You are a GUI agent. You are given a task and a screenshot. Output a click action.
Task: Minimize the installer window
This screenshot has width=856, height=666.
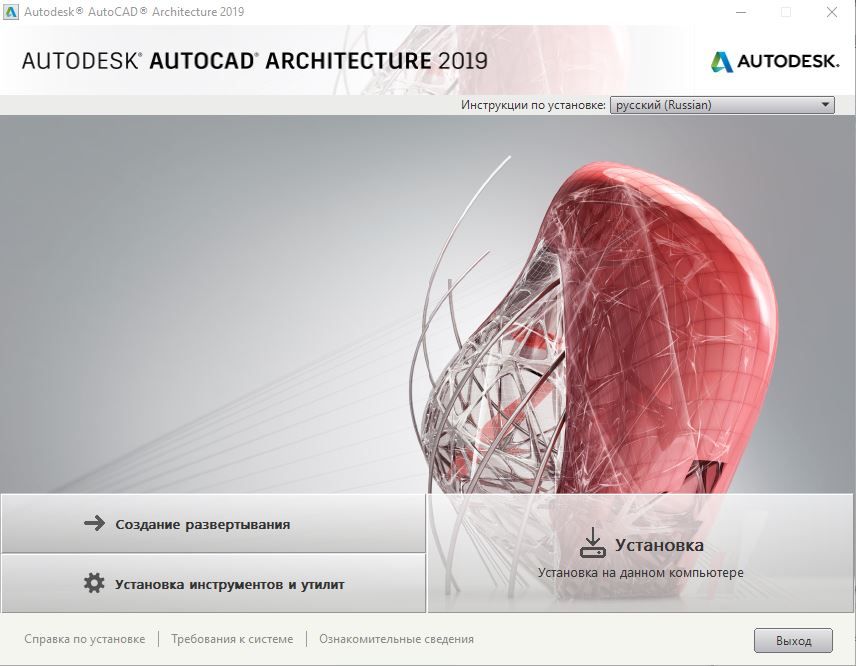741,12
